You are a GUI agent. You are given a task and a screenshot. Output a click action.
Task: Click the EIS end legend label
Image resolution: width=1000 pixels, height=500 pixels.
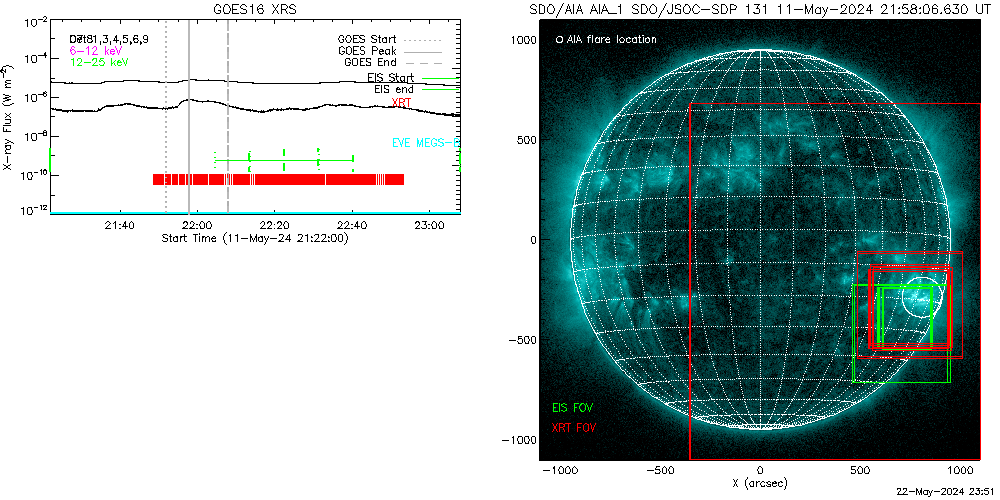point(394,89)
